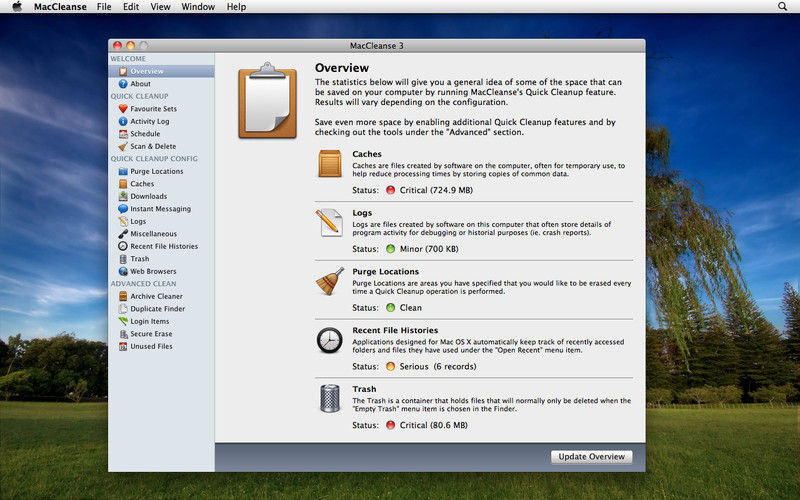Screen dimensions: 800x500
Task: Click the Duplicate Finder icon
Action: [123, 309]
